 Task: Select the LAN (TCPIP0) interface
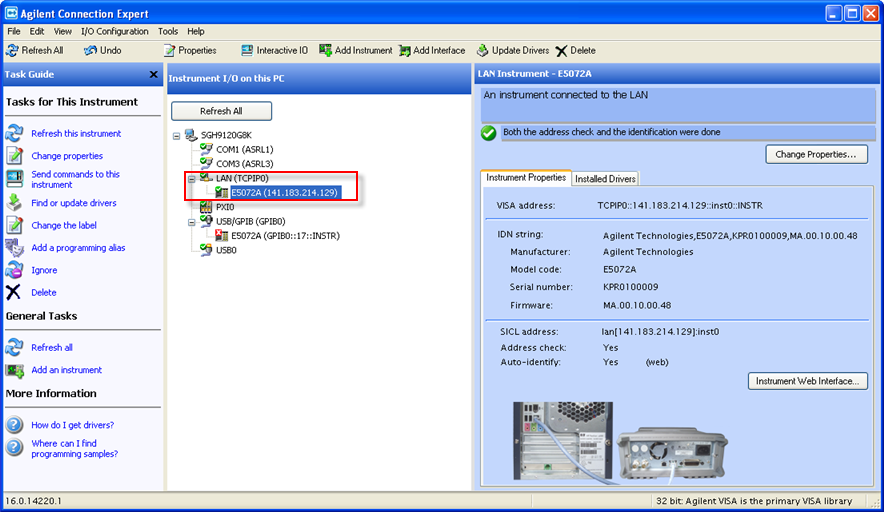tap(242, 178)
